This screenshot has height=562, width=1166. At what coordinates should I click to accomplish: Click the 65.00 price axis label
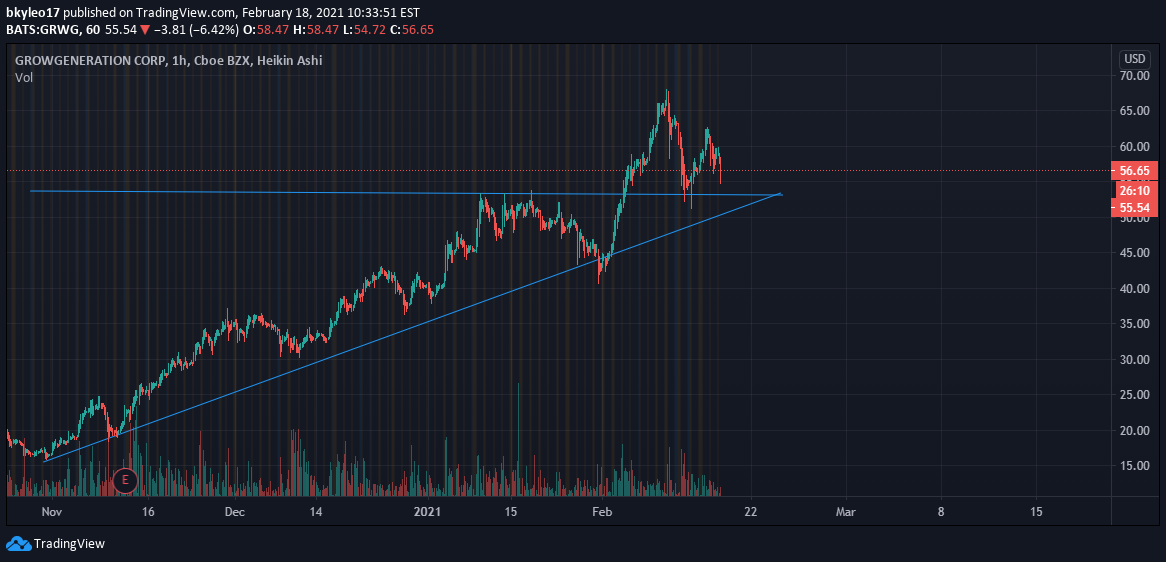coord(1137,111)
